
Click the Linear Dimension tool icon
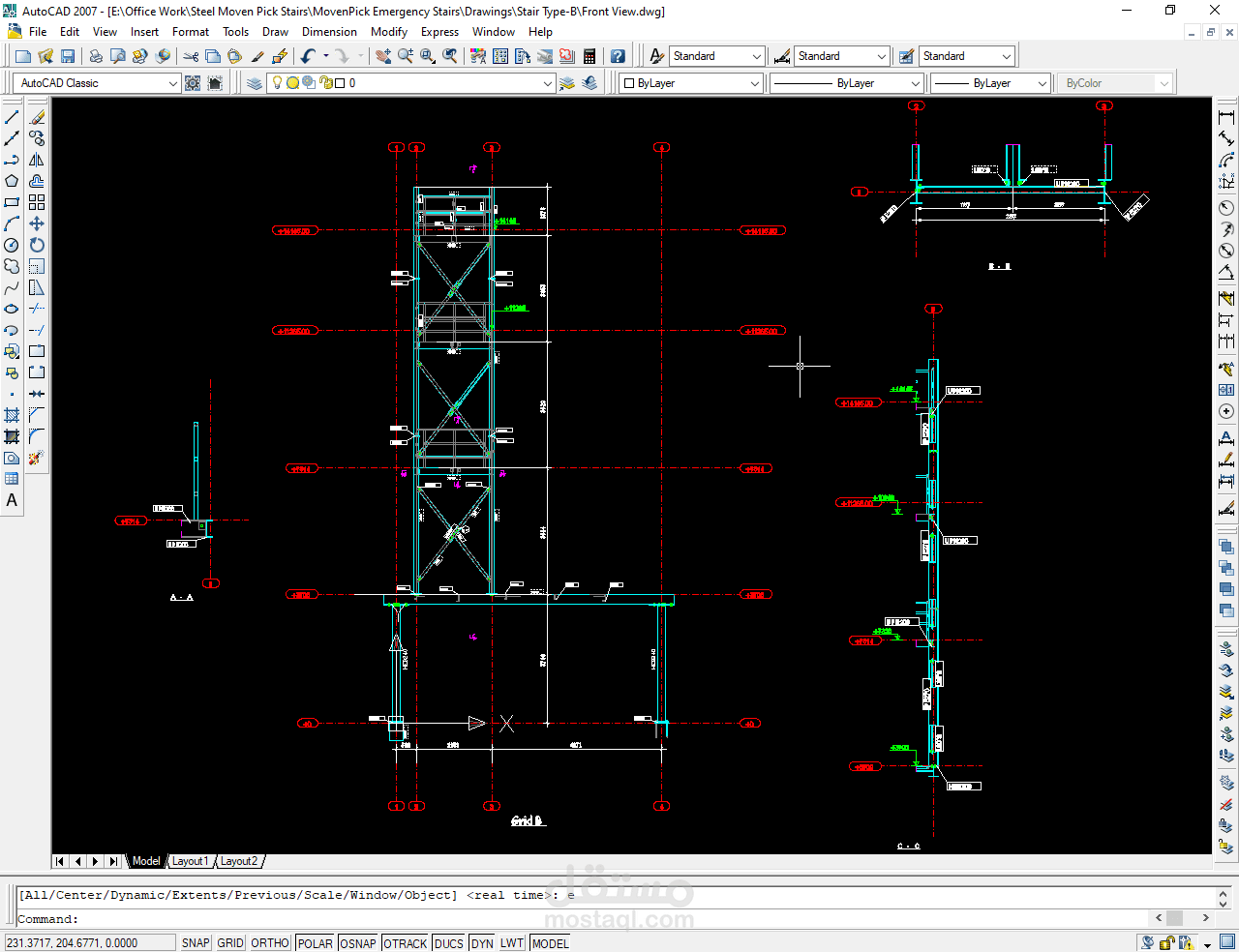pyautogui.click(x=1226, y=117)
